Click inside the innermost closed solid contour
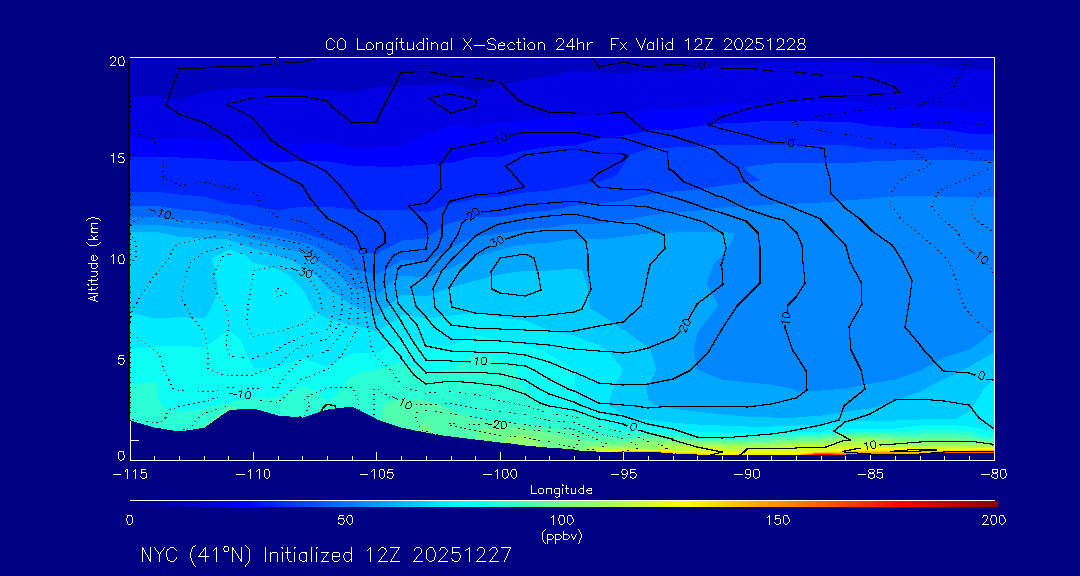 518,275
